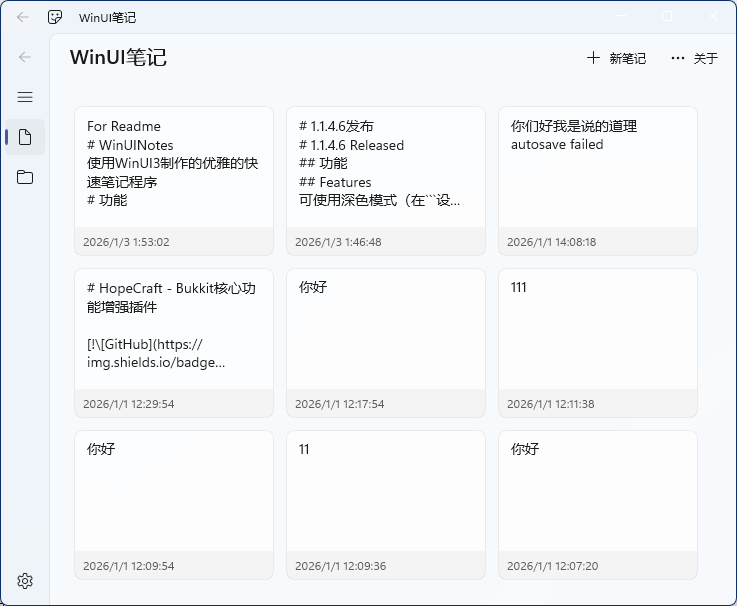The image size is (737, 606).
Task: Click the back arrow in the sidebar
Action: (x=25, y=57)
